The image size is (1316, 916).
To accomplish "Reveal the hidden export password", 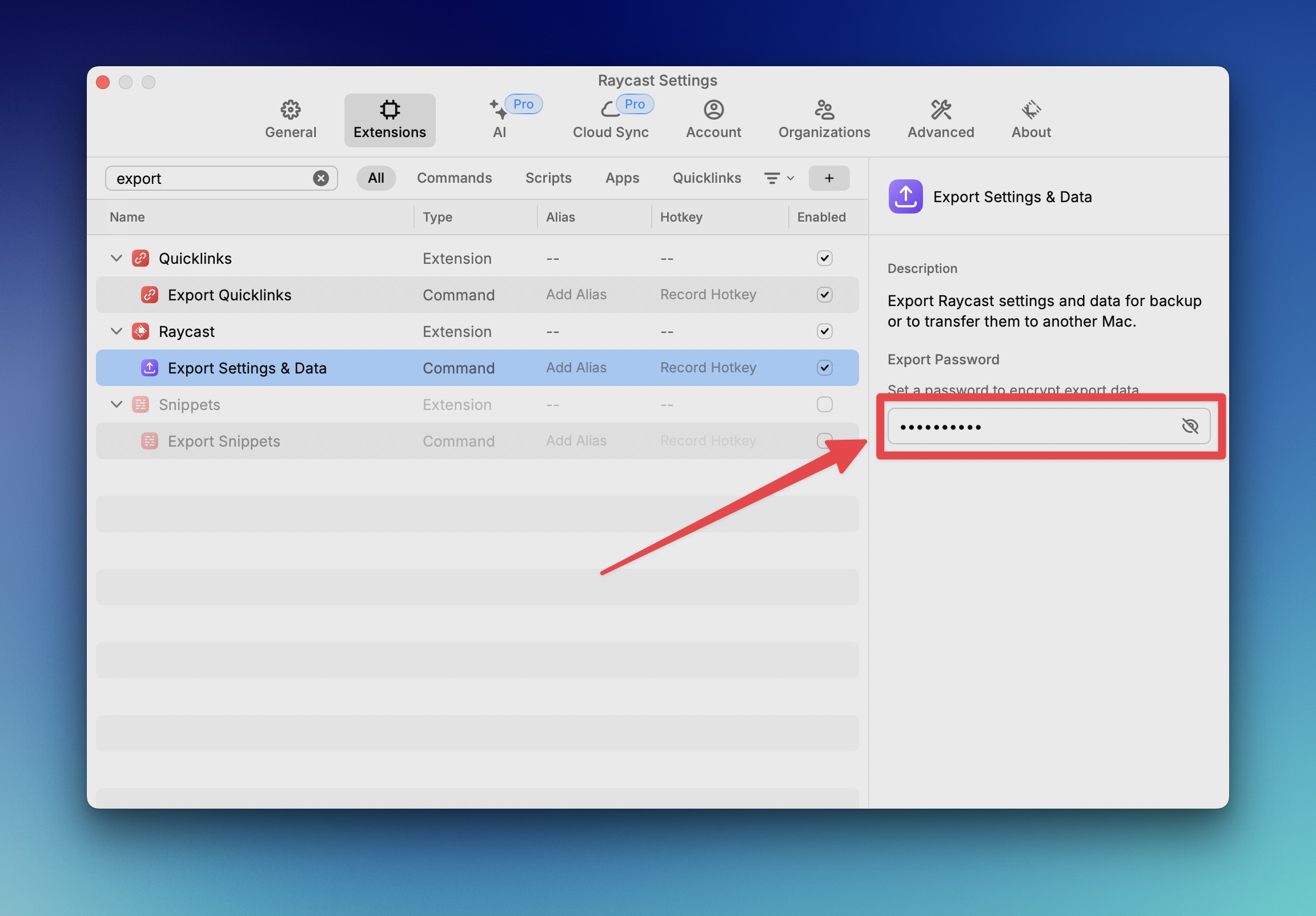I will pos(1190,426).
